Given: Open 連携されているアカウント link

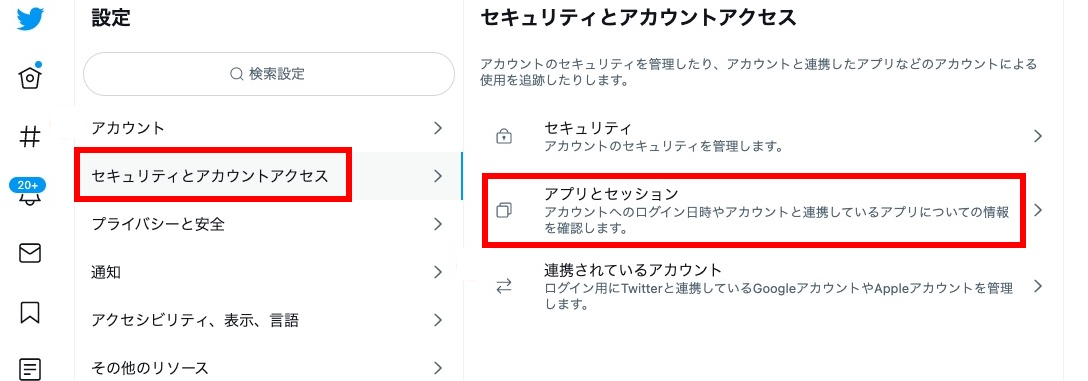Looking at the screenshot, I should [x=763, y=286].
